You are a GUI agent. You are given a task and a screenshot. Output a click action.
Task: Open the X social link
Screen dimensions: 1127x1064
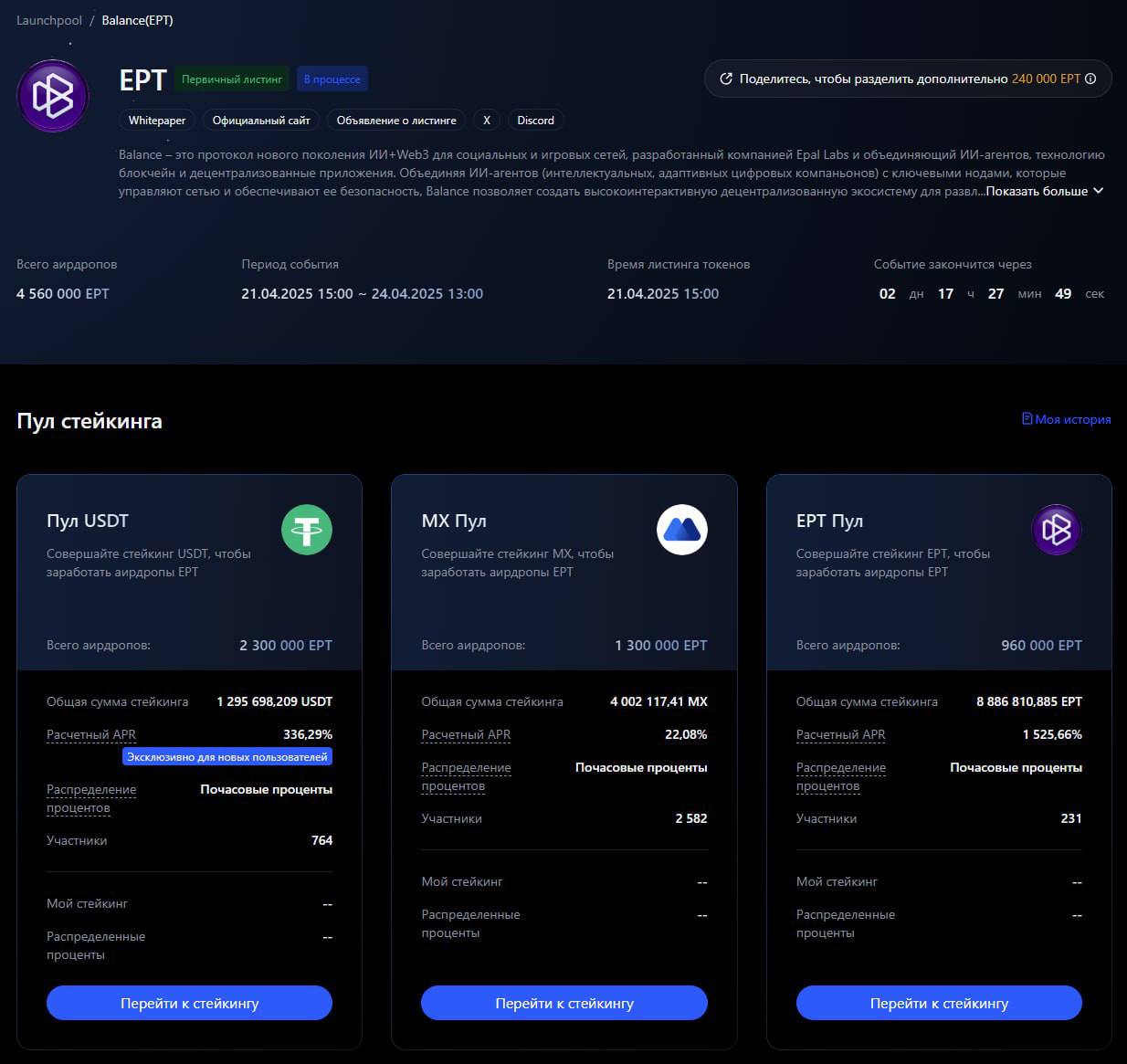click(487, 121)
